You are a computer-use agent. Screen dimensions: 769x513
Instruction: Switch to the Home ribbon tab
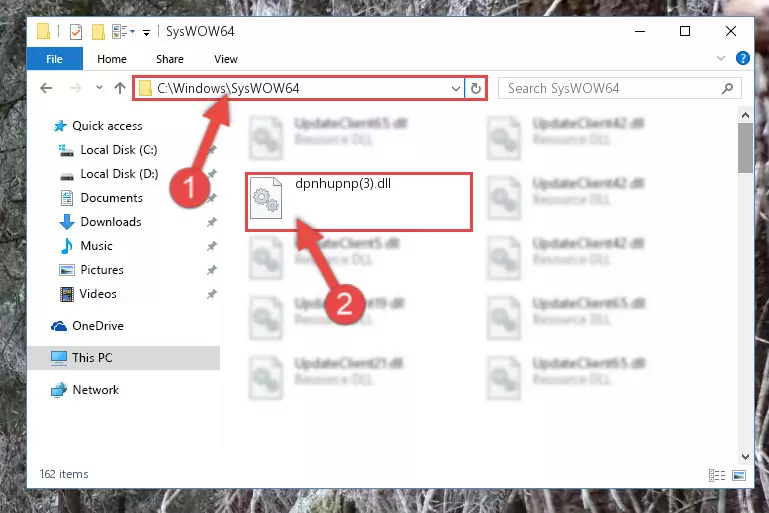pyautogui.click(x=112, y=59)
